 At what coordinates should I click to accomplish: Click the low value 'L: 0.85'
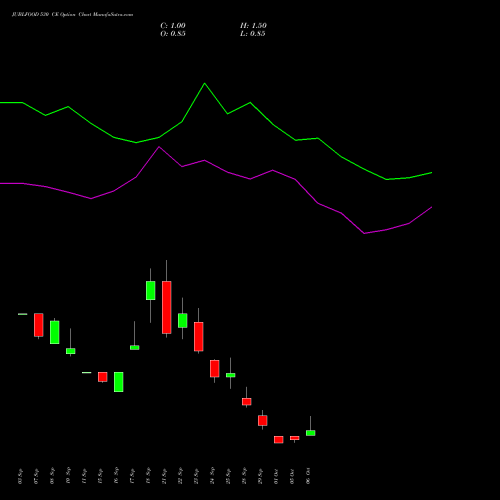tap(253, 34)
